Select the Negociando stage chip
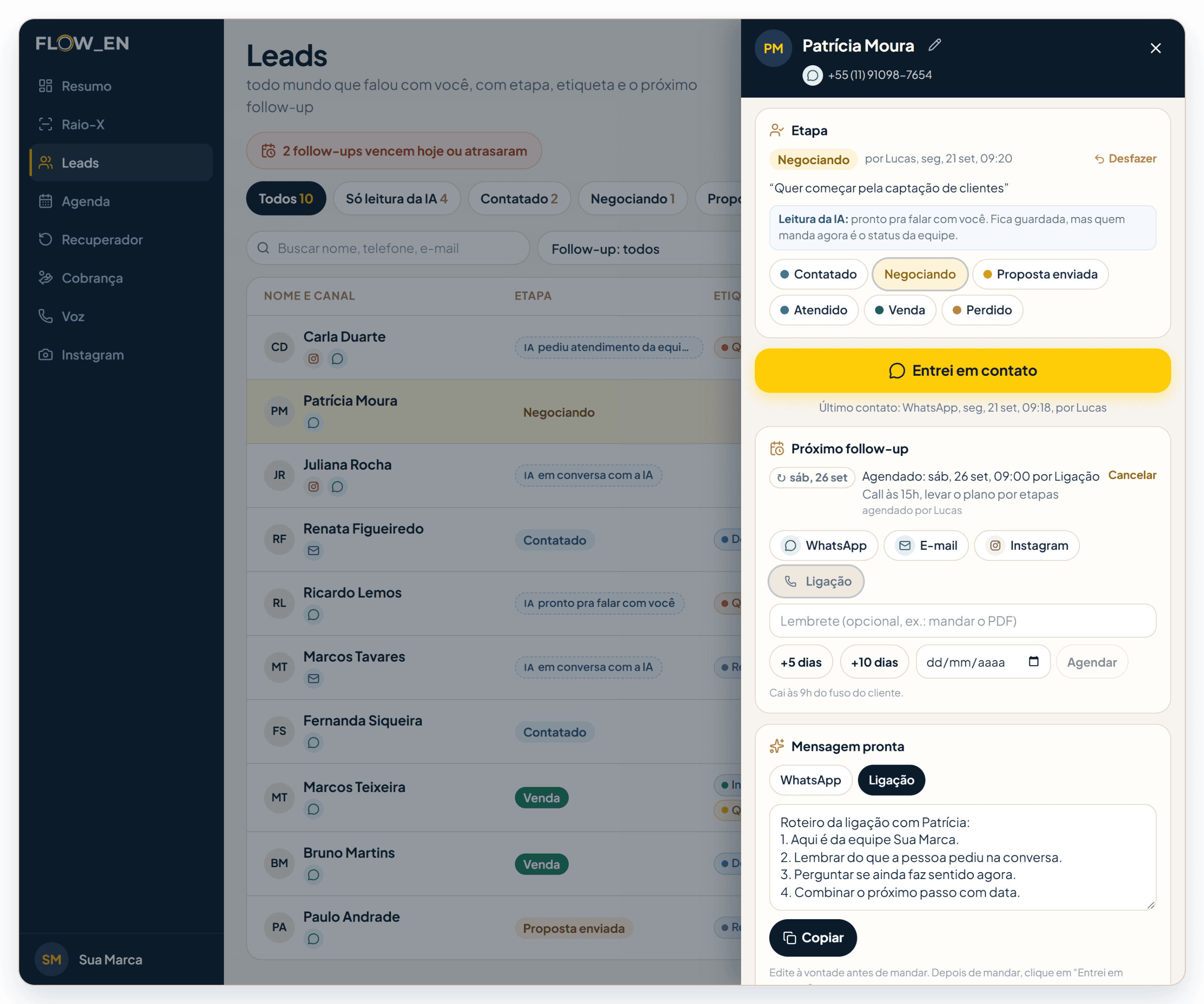Viewport: 1204px width, 1004px height. pyautogui.click(x=919, y=274)
